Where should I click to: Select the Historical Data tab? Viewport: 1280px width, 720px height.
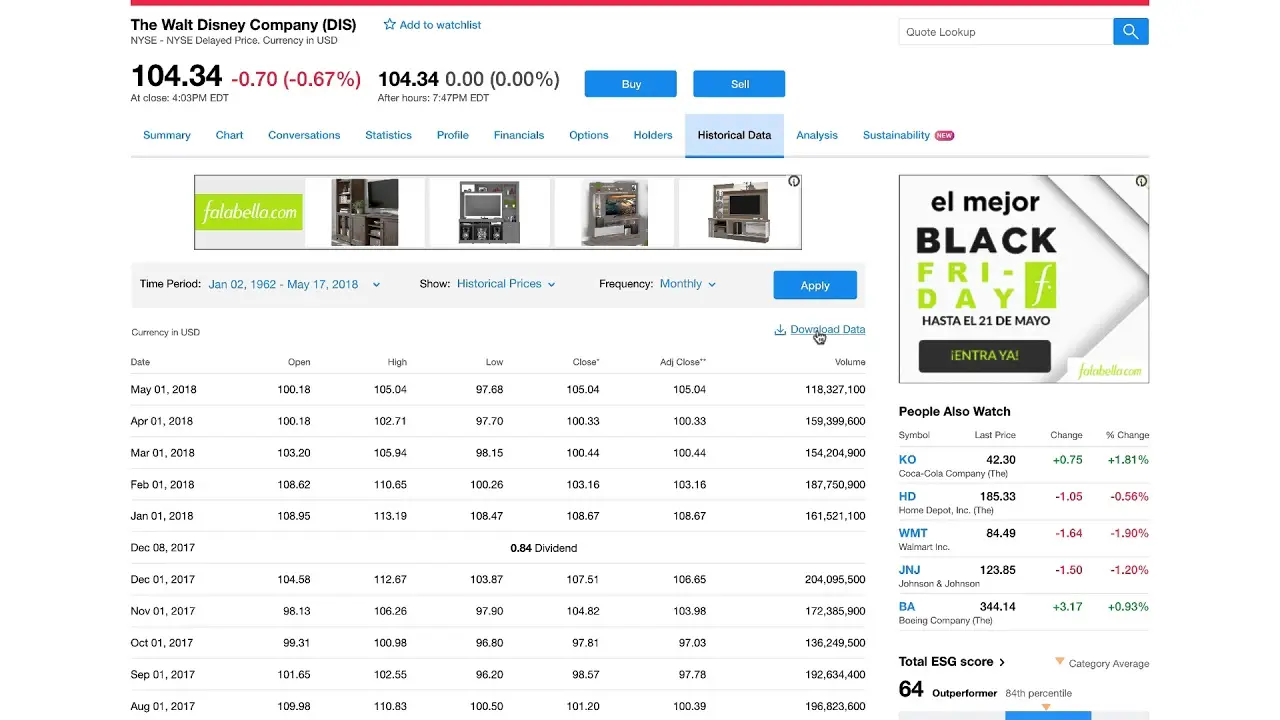[x=734, y=135]
